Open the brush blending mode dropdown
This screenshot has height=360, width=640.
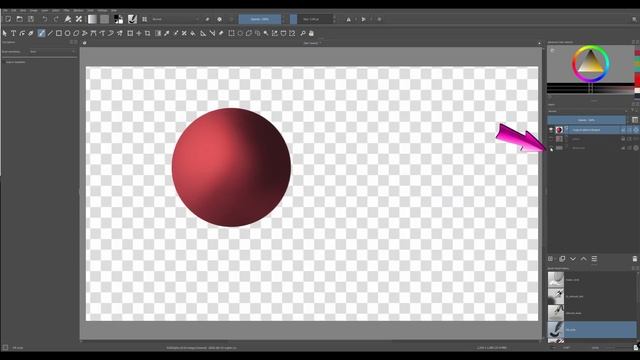click(176, 19)
